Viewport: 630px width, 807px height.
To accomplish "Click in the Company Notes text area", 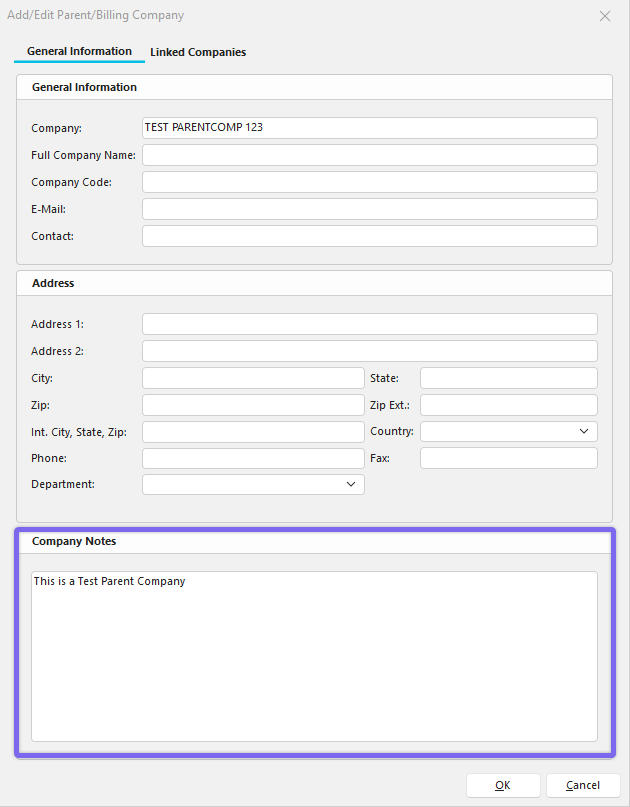I will (x=314, y=656).
